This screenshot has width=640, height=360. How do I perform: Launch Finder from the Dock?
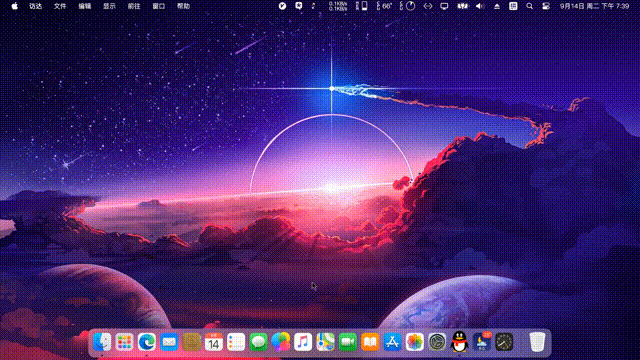click(102, 342)
